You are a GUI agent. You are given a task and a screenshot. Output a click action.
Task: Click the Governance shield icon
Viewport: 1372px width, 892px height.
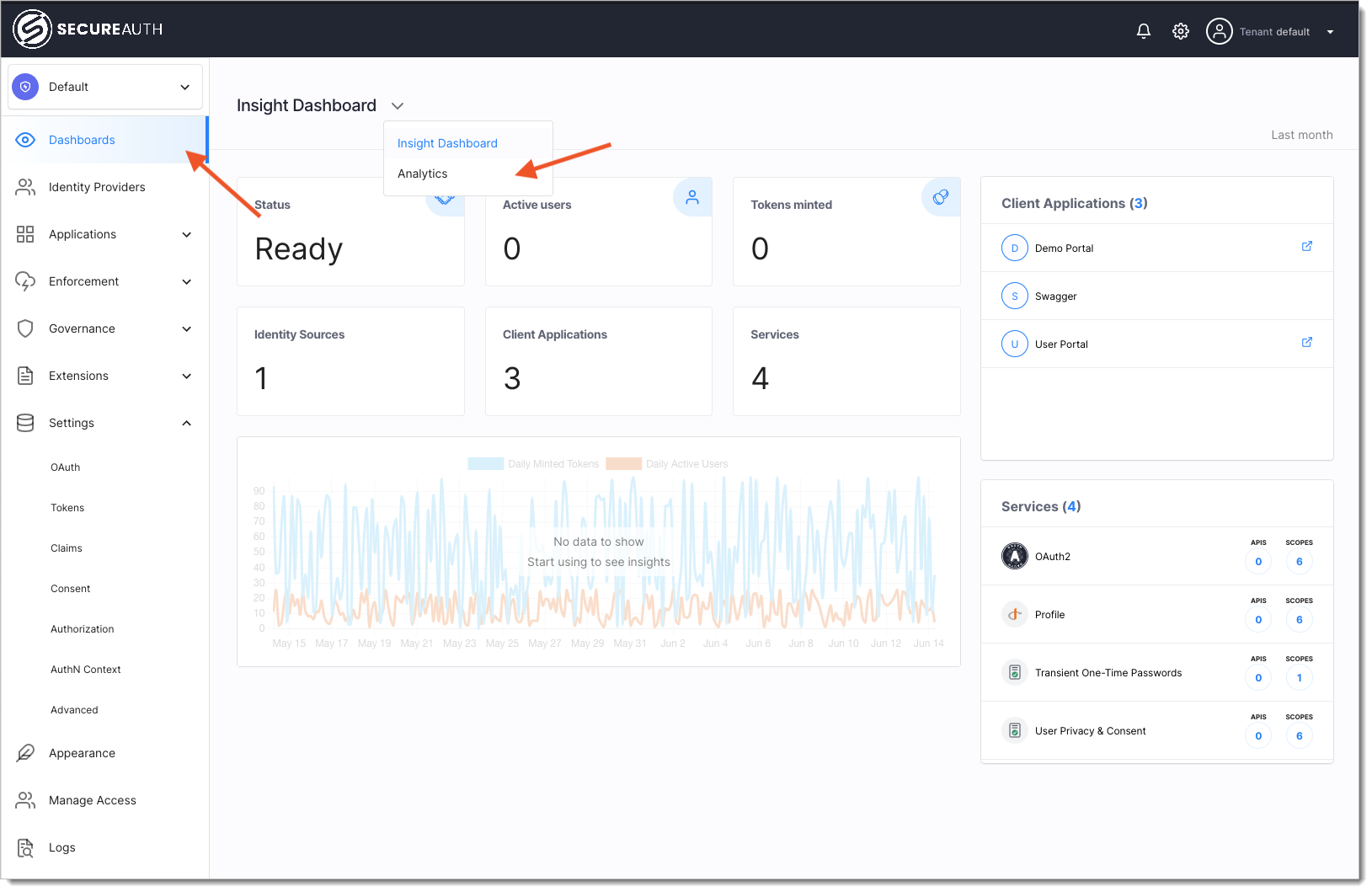[25, 328]
